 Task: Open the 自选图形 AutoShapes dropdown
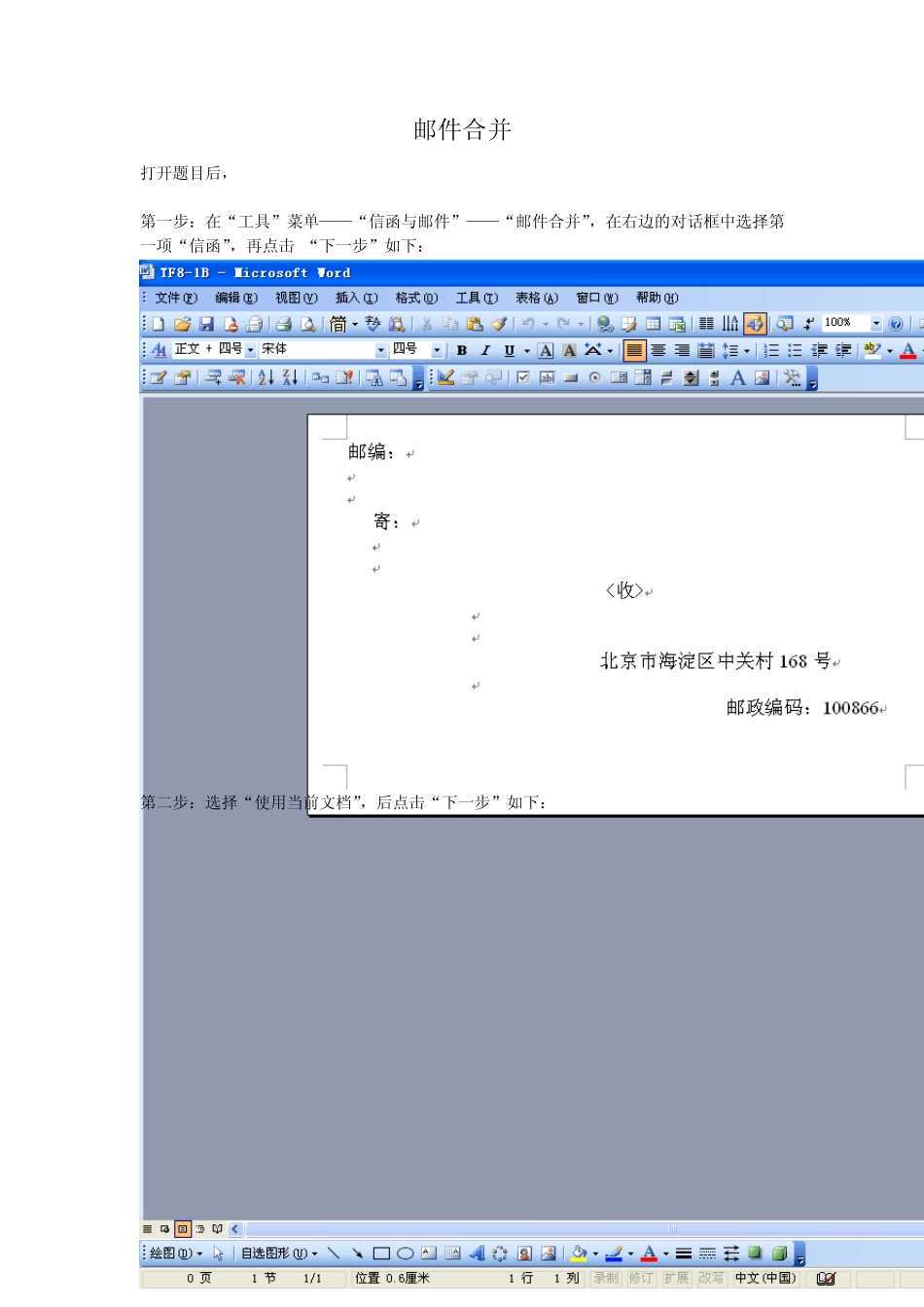(279, 1254)
